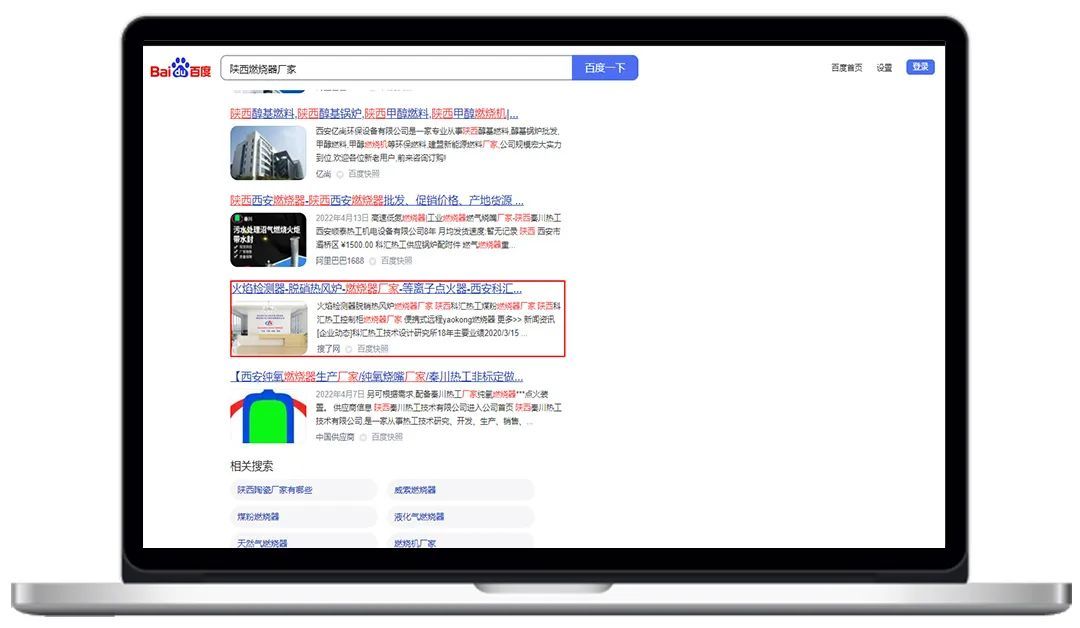Click the green and blue burner thumbnail
The width and height of the screenshot is (1080, 628).
(x=268, y=415)
